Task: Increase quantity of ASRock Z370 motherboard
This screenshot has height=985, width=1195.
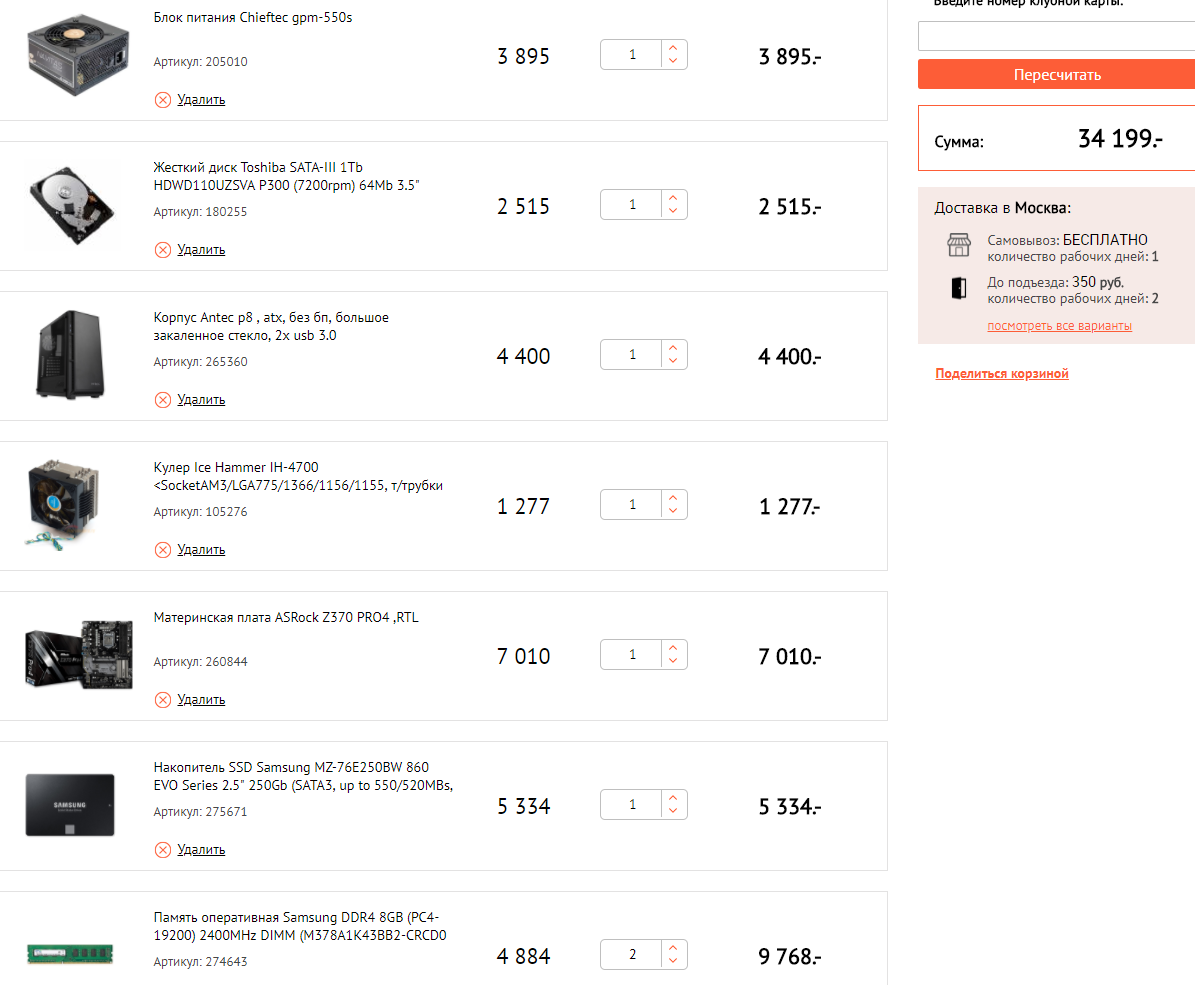Action: (673, 648)
